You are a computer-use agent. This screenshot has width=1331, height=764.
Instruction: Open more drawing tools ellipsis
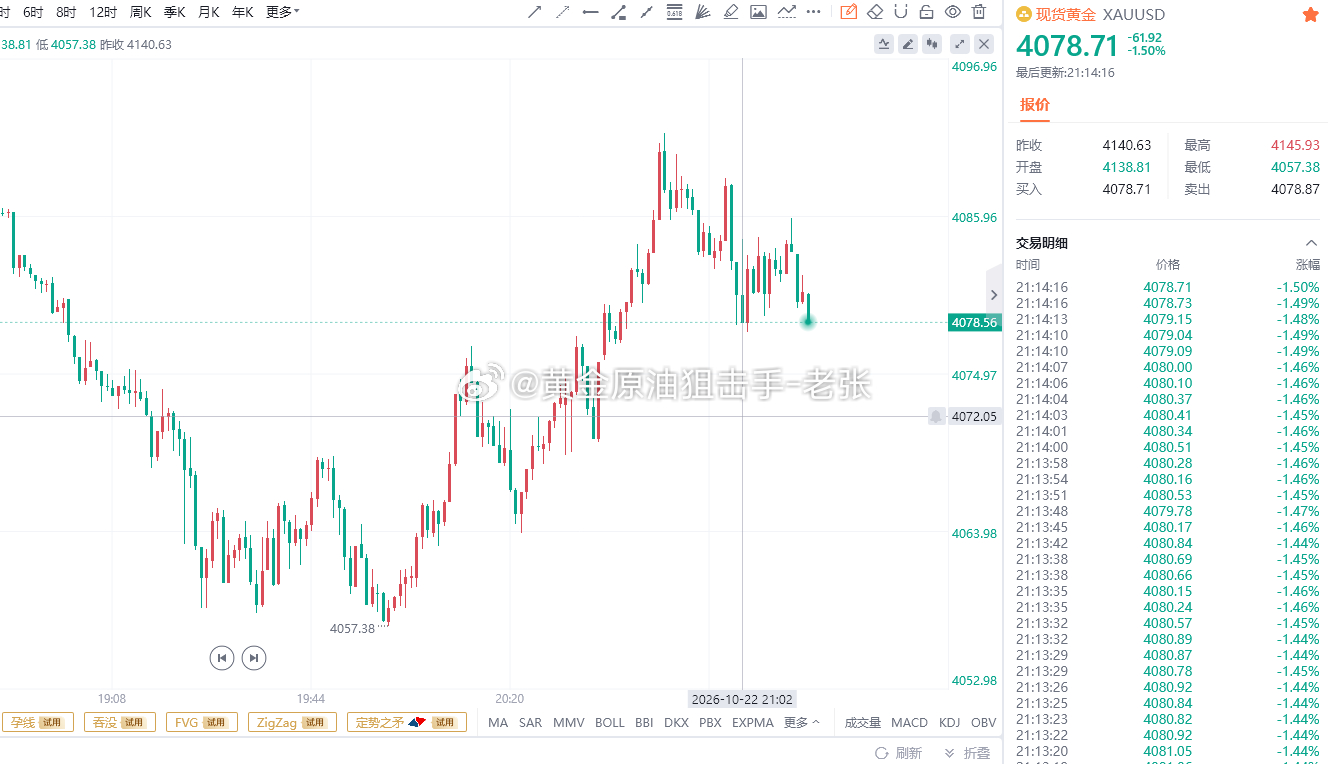[814, 12]
